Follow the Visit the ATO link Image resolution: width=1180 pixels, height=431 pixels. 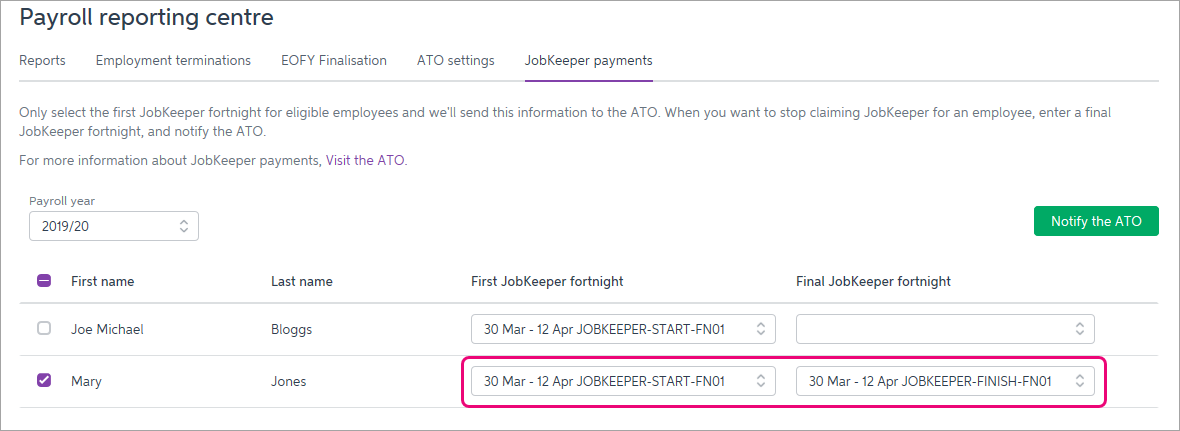(x=366, y=160)
